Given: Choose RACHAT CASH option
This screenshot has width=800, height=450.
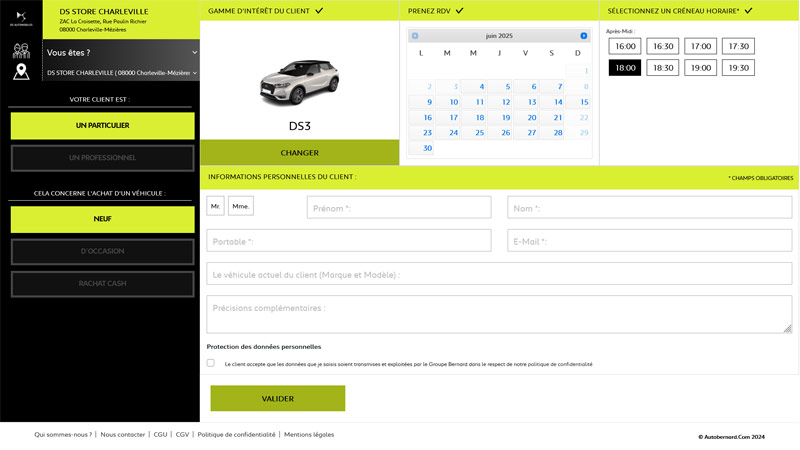Looking at the screenshot, I should (x=103, y=284).
